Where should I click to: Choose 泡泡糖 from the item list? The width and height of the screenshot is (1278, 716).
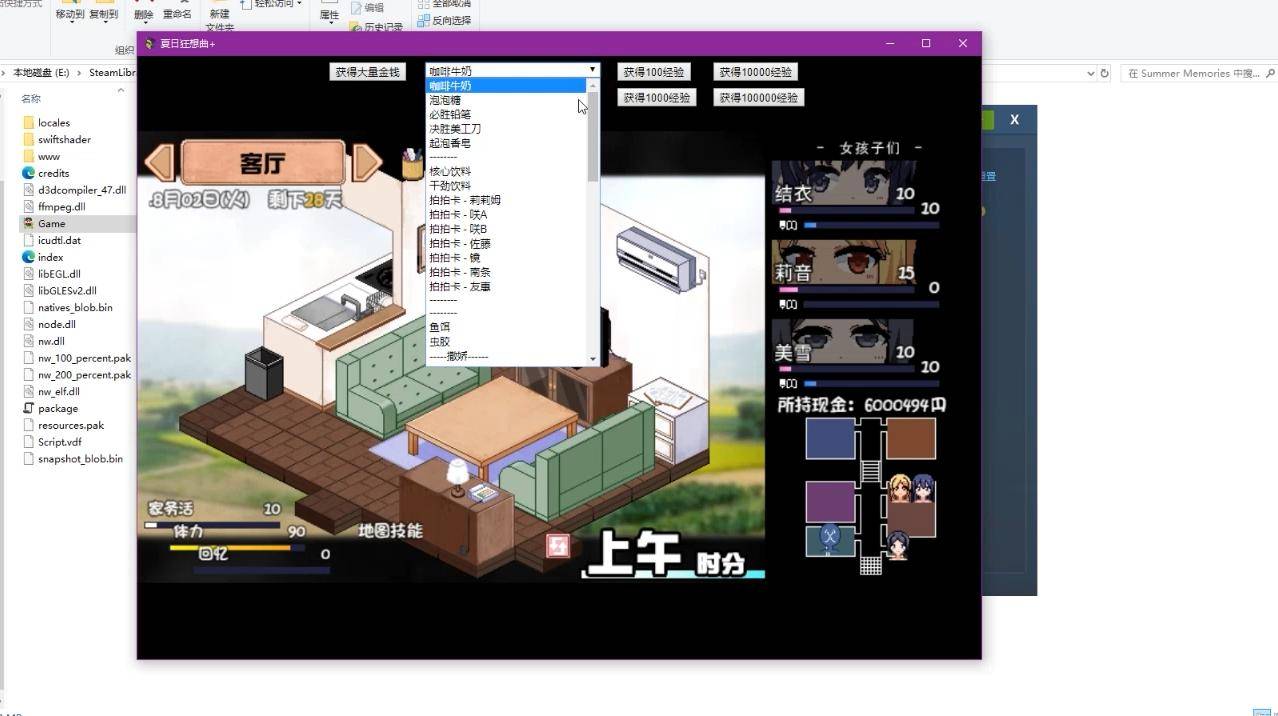coord(446,100)
